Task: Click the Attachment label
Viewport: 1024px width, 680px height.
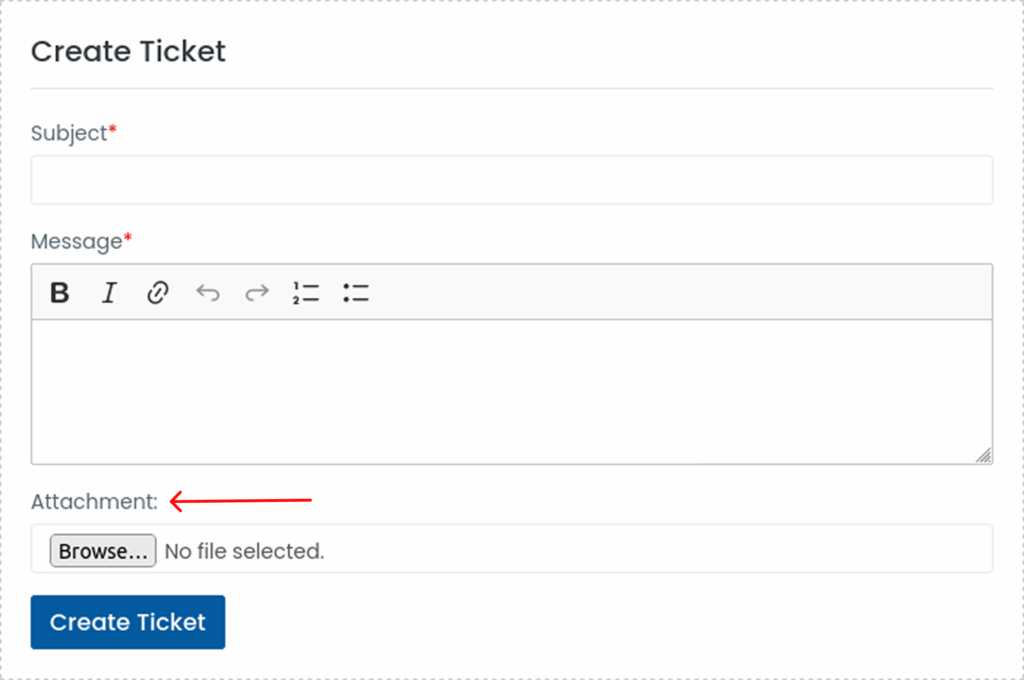Action: click(94, 502)
